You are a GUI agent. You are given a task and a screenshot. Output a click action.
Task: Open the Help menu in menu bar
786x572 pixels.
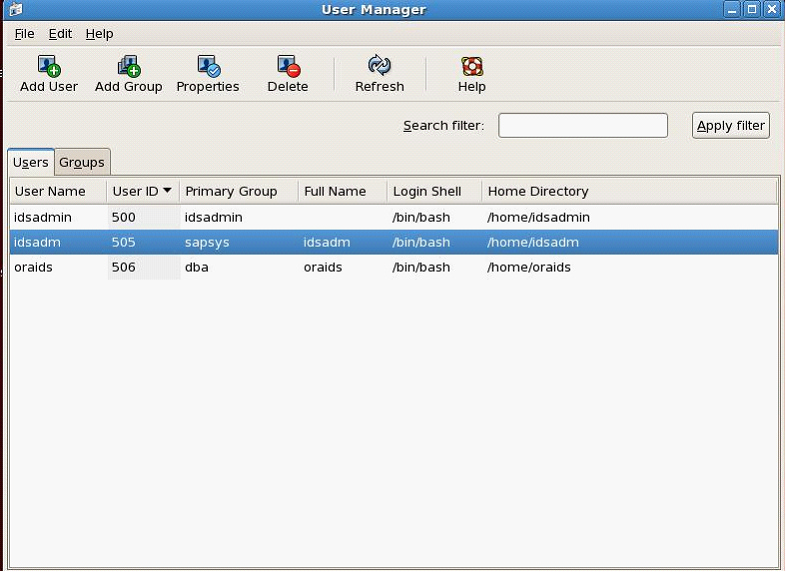coord(99,34)
